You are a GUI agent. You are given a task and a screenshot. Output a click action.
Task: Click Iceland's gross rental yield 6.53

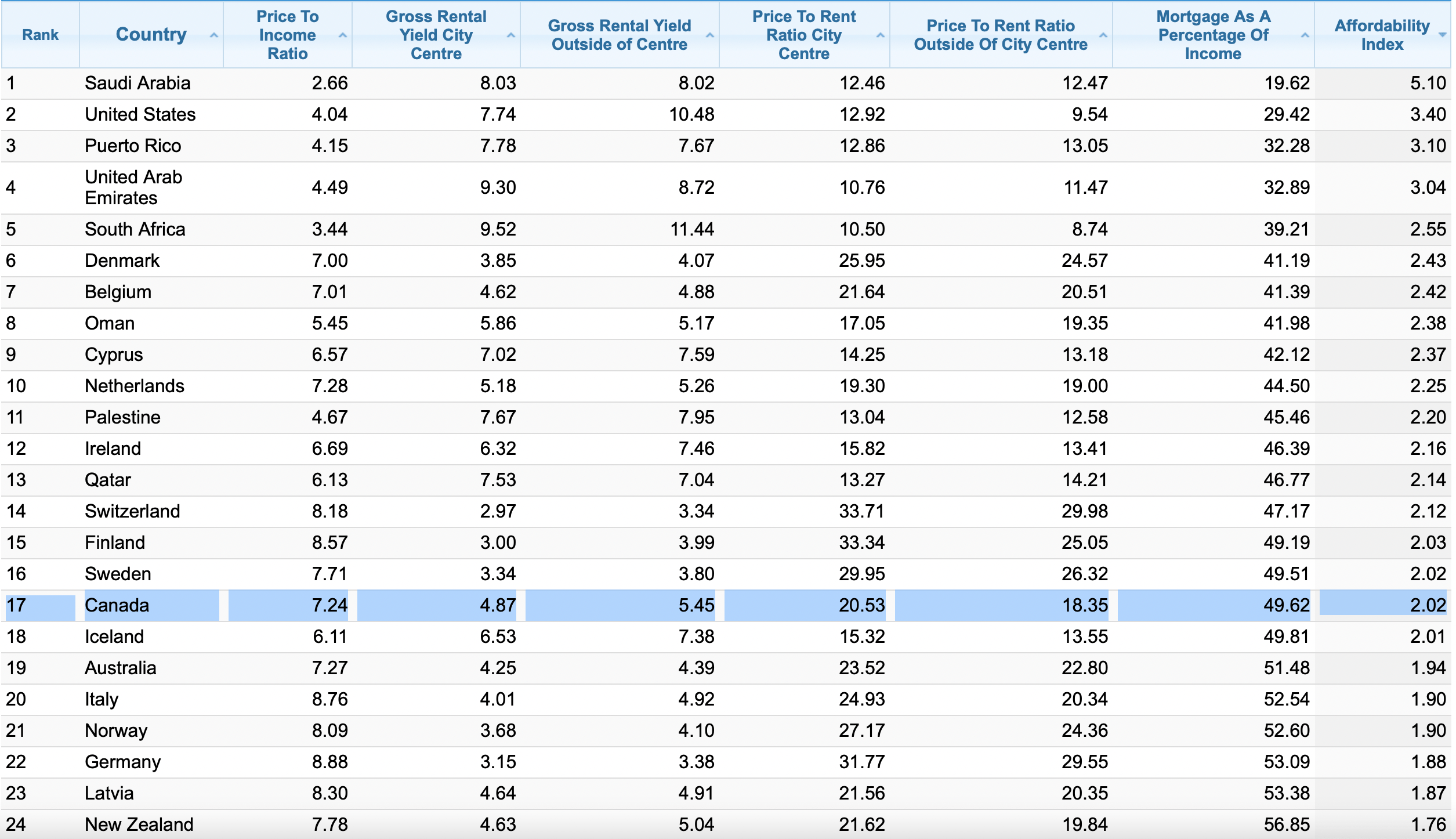click(x=498, y=637)
